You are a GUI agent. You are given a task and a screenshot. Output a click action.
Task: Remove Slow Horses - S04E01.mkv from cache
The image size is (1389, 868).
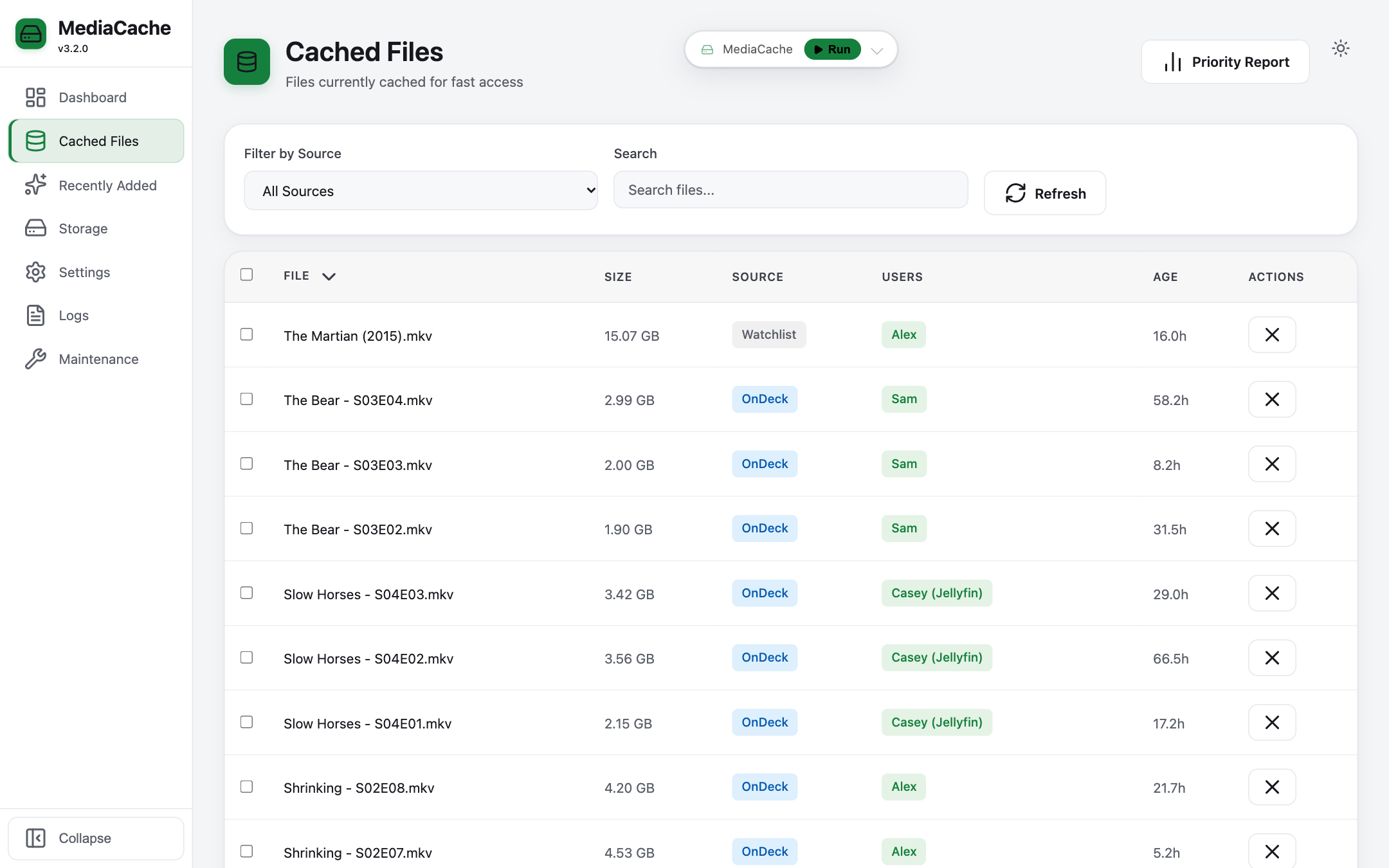tap(1272, 723)
